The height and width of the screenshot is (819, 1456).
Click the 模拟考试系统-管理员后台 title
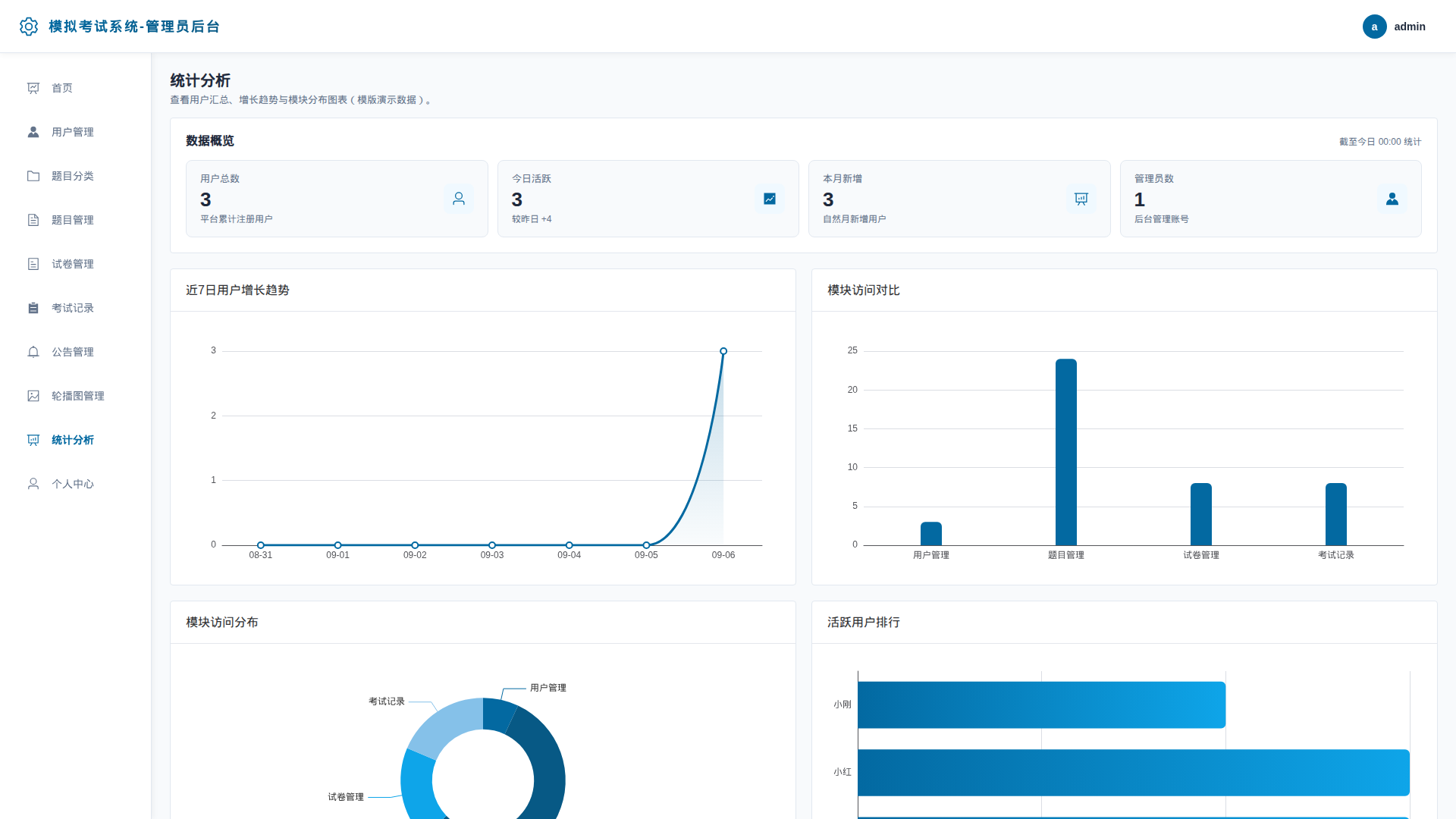(x=134, y=27)
